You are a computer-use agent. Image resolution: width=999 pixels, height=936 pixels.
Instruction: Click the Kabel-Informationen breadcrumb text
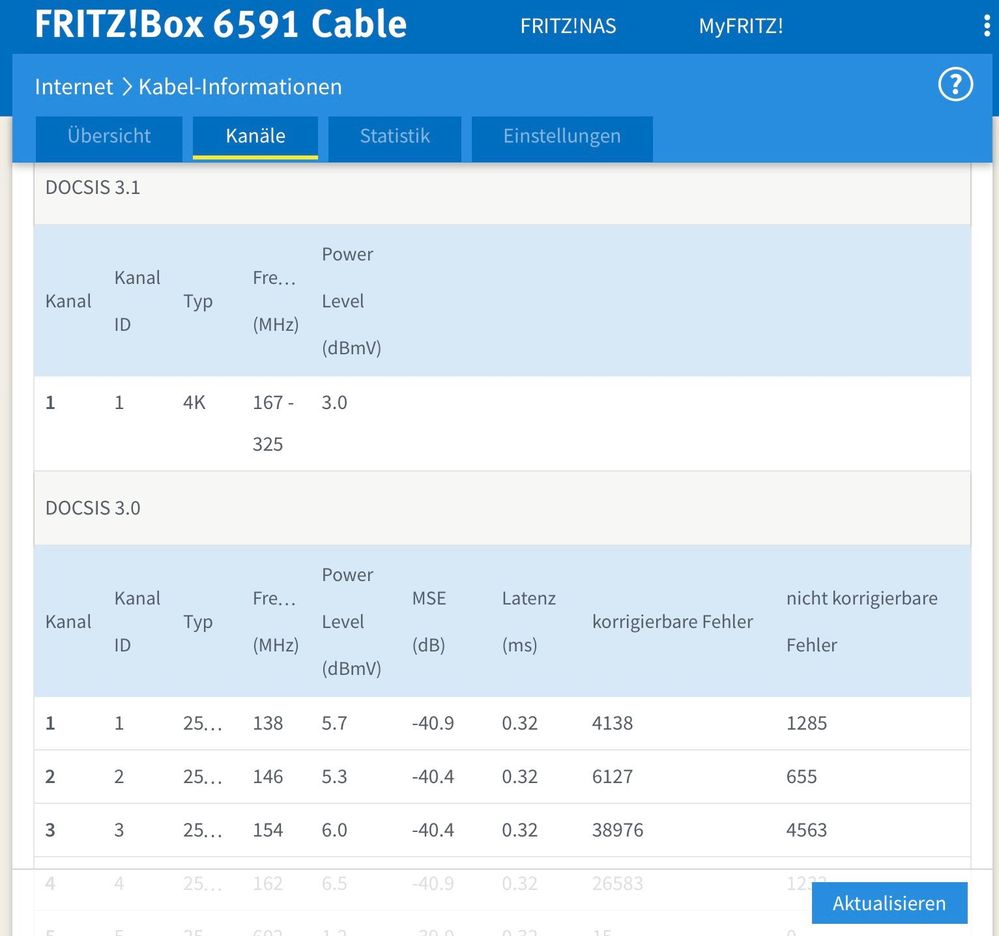click(240, 87)
